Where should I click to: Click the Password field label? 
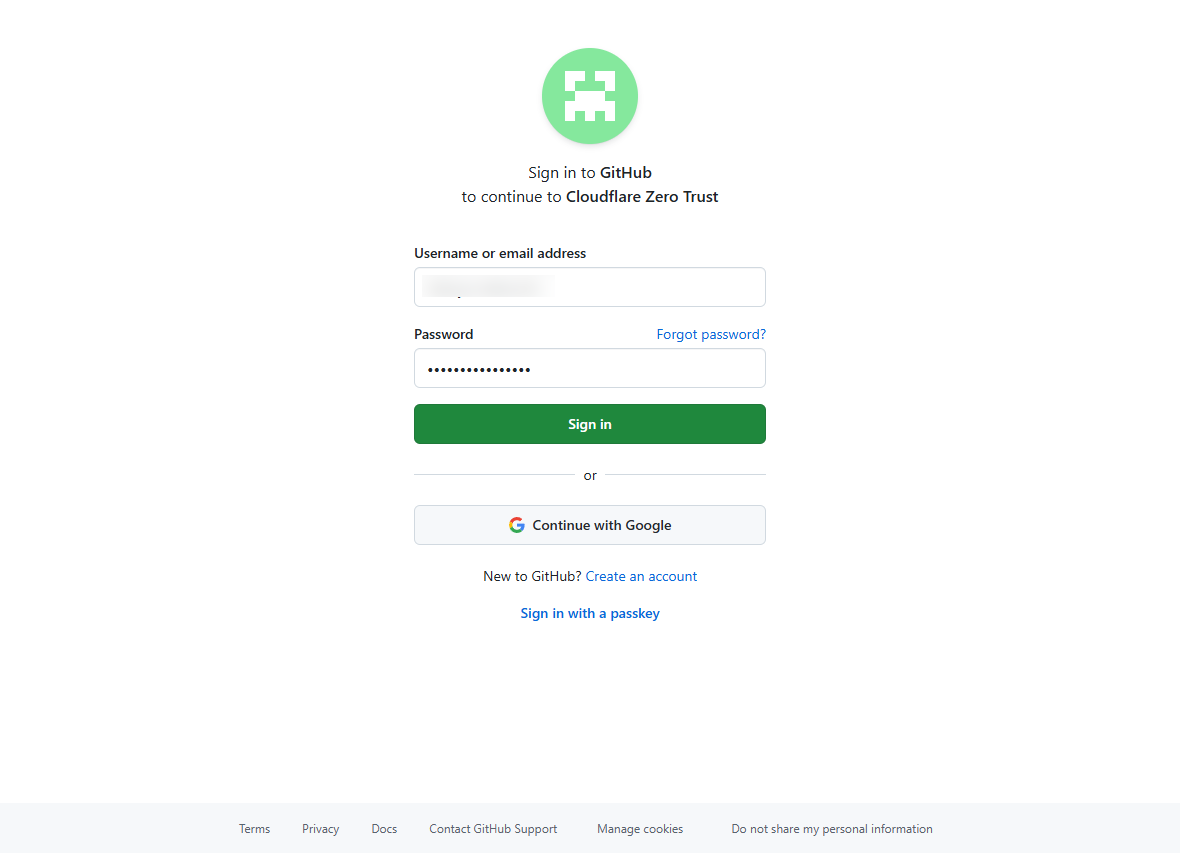(443, 334)
